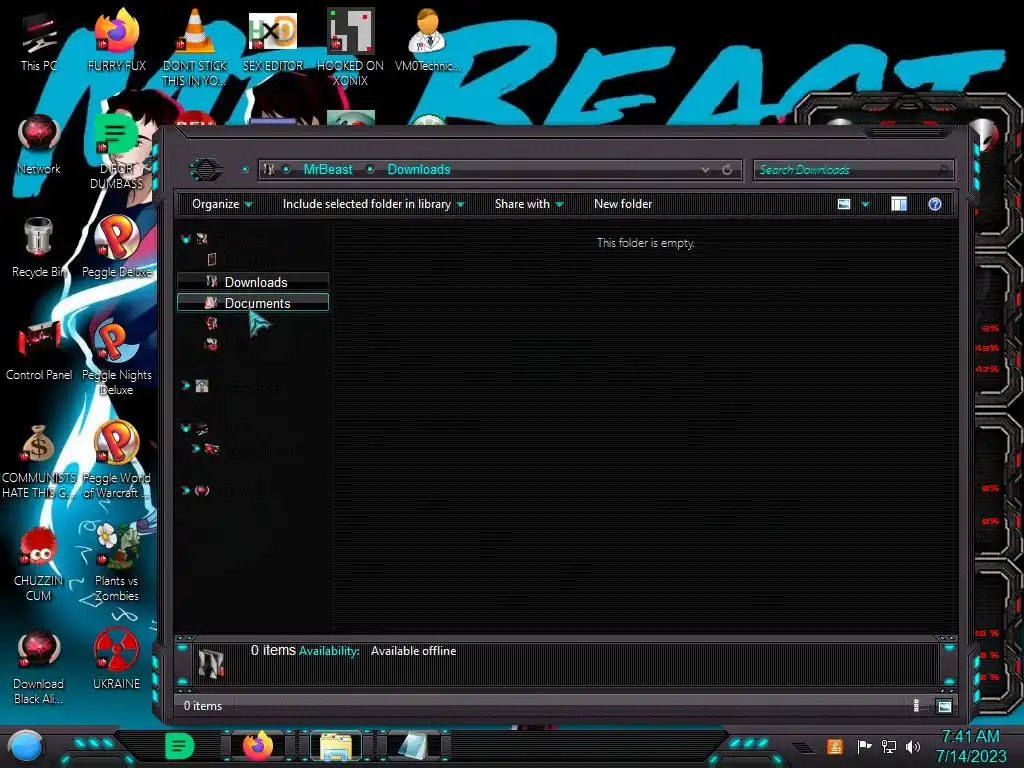This screenshot has width=1024, height=768.
Task: Launch the Plants vs Zombies shortcut
Action: (x=116, y=564)
